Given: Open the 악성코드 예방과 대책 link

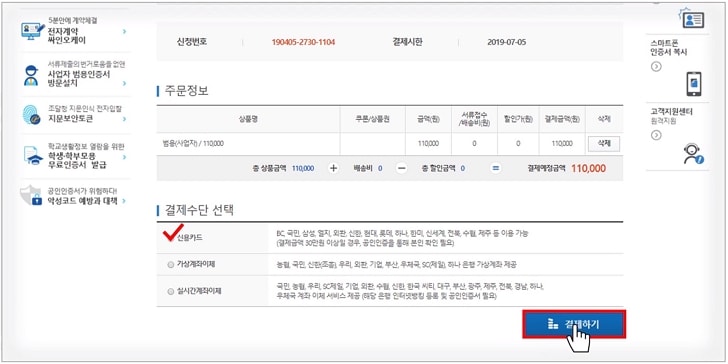Looking at the screenshot, I should pyautogui.click(x=83, y=201).
